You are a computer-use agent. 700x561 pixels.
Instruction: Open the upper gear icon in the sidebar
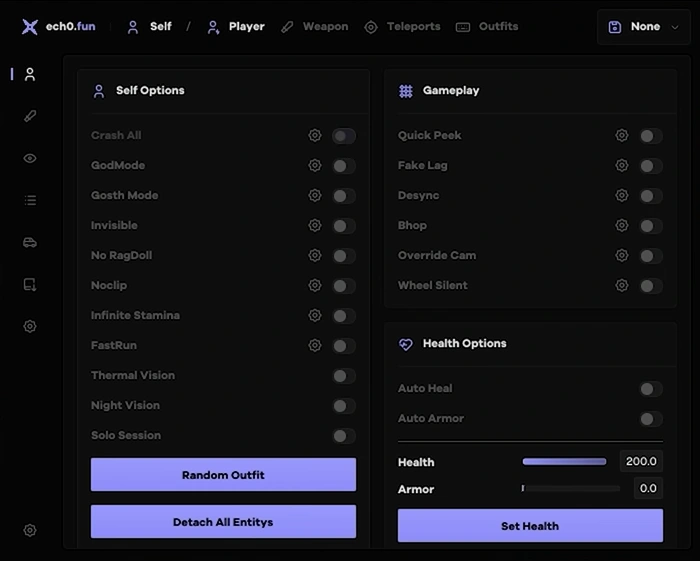click(x=30, y=326)
